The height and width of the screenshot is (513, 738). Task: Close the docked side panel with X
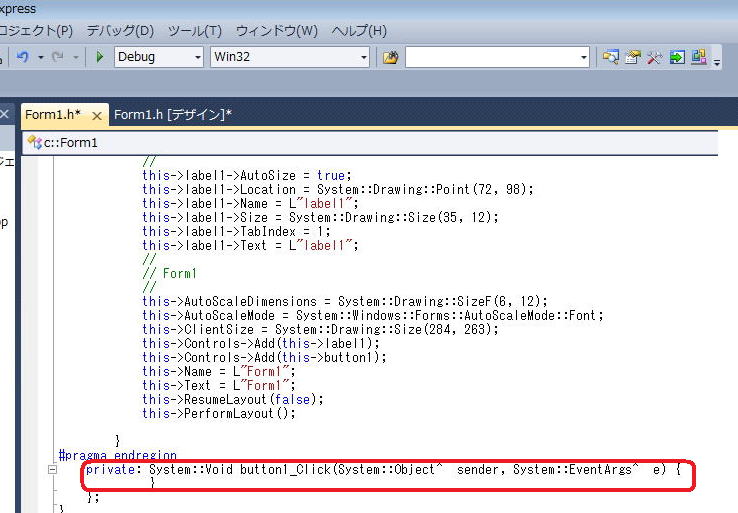click(x=4, y=113)
